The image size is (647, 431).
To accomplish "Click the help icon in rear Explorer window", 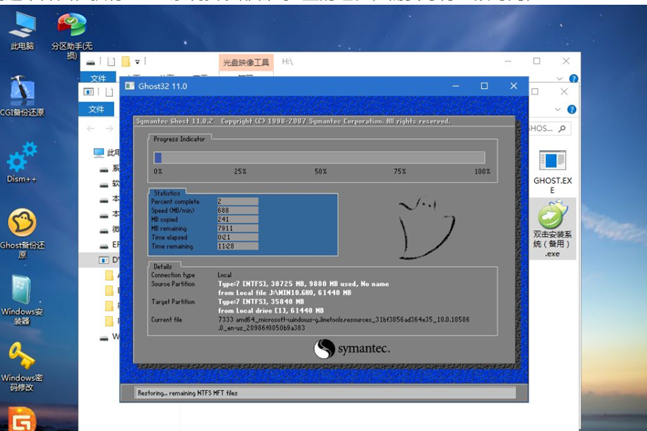I will (x=574, y=78).
